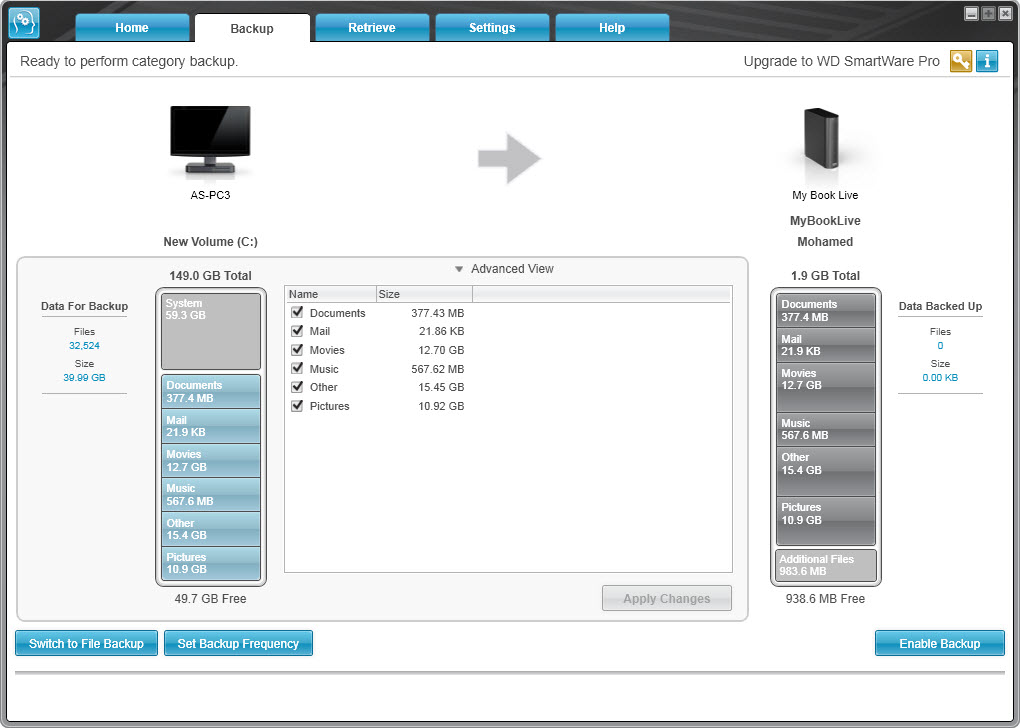The image size is (1020, 728).
Task: Uncheck the Mail category checkbox
Action: tap(297, 330)
